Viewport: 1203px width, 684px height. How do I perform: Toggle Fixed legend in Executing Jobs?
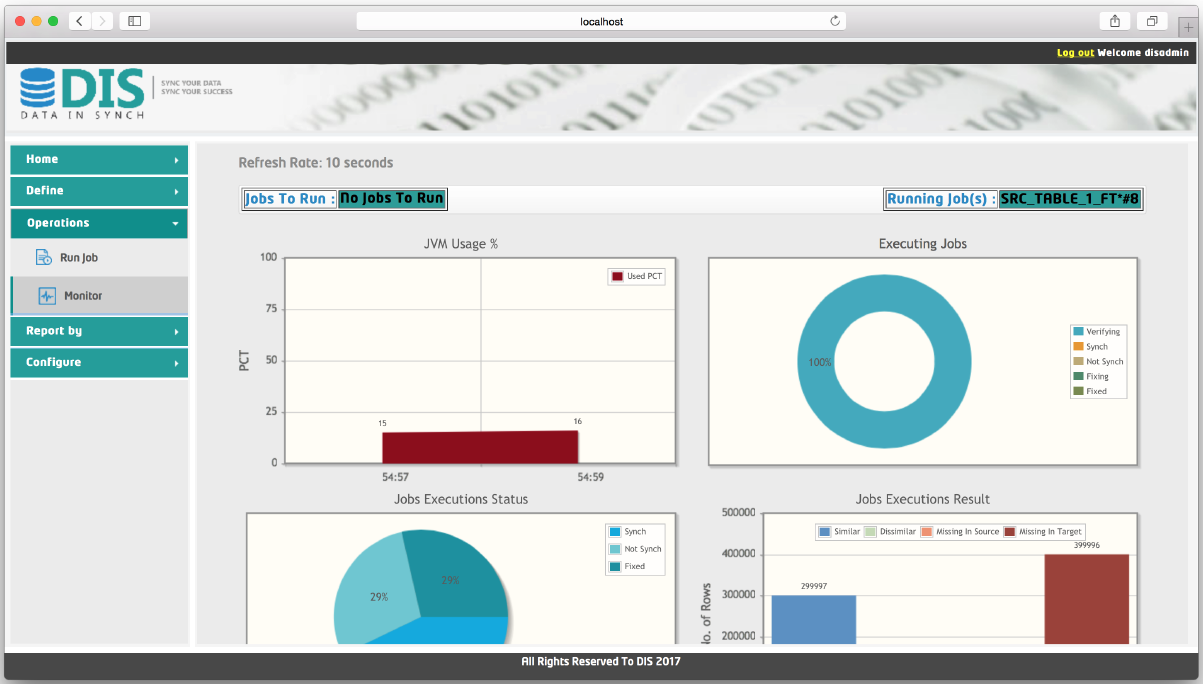tap(1091, 391)
